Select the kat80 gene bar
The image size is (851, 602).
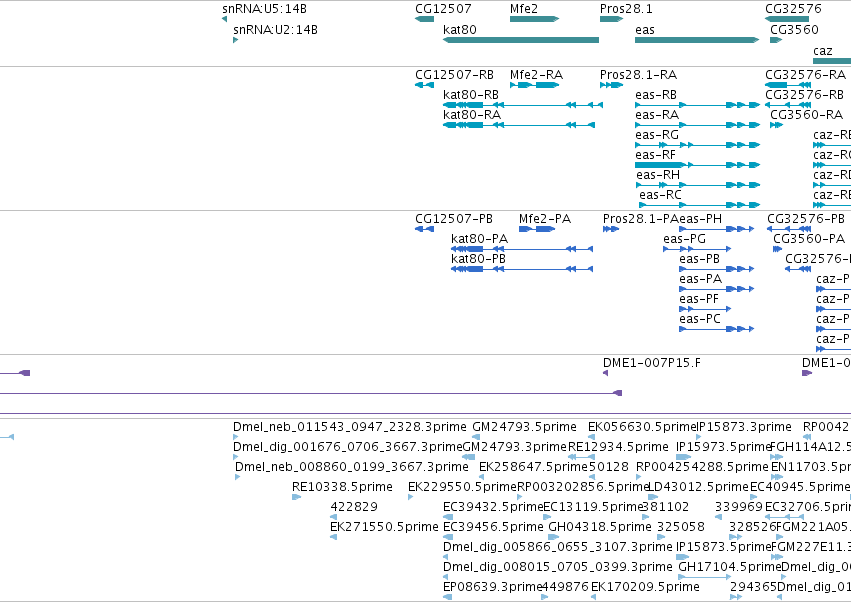click(x=521, y=40)
